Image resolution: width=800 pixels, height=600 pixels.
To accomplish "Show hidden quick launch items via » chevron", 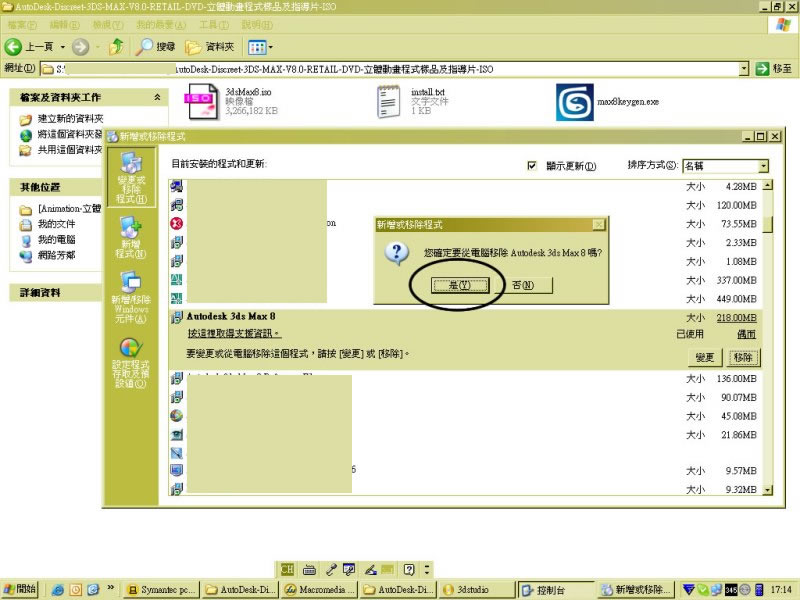I will pyautogui.click(x=111, y=588).
